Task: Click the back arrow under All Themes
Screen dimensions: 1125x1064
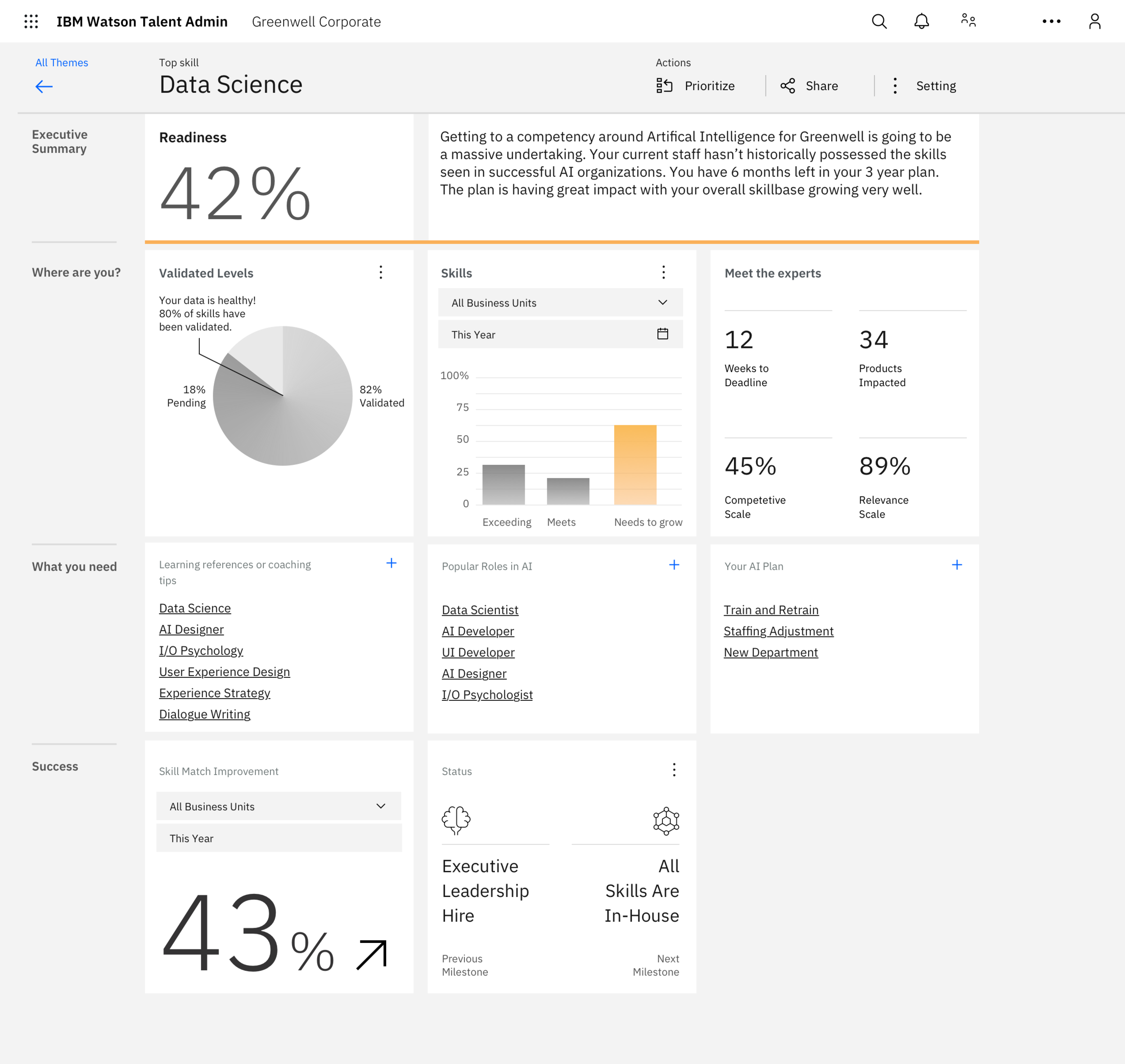Action: (x=44, y=86)
